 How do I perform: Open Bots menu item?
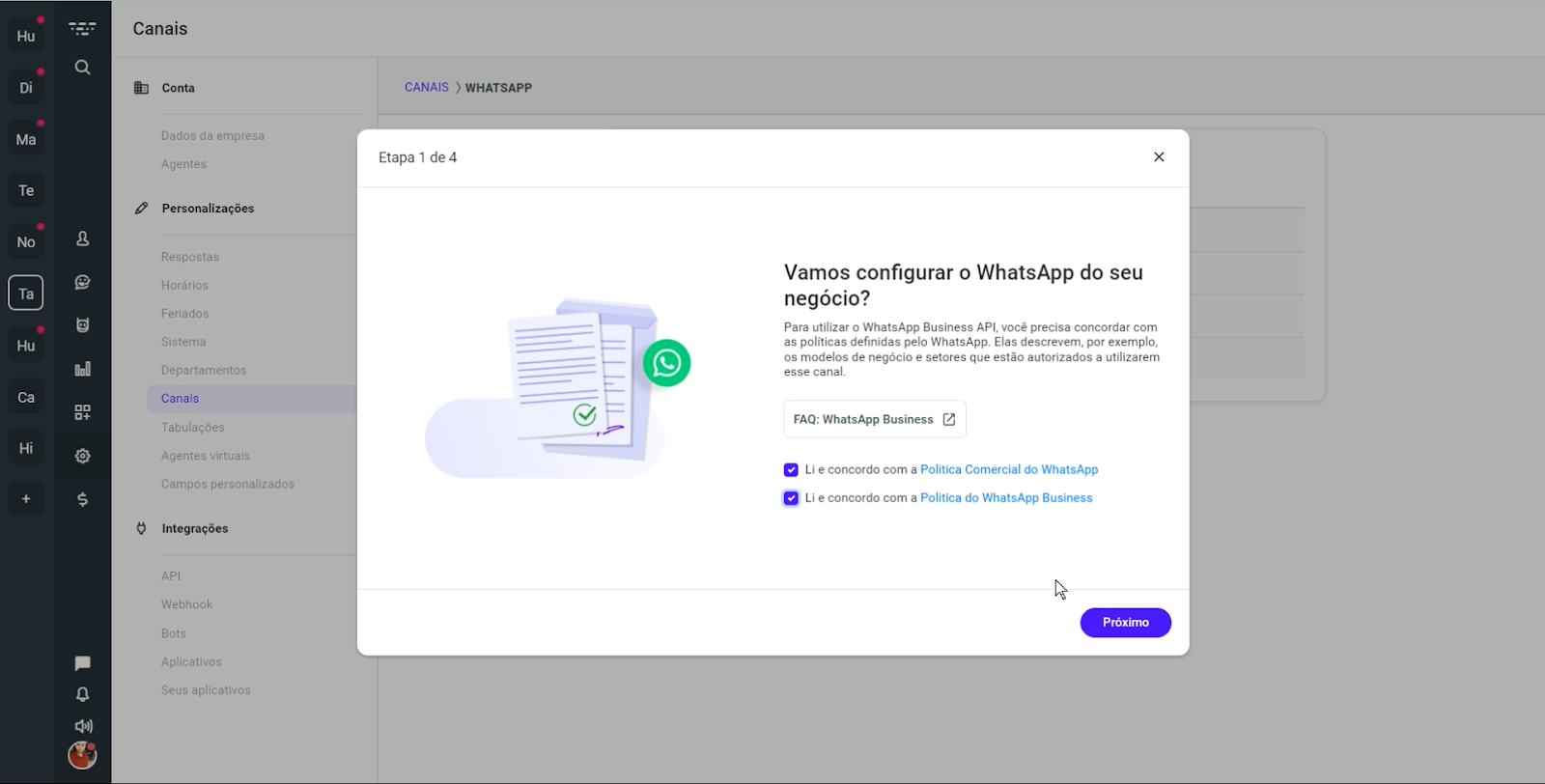(174, 633)
